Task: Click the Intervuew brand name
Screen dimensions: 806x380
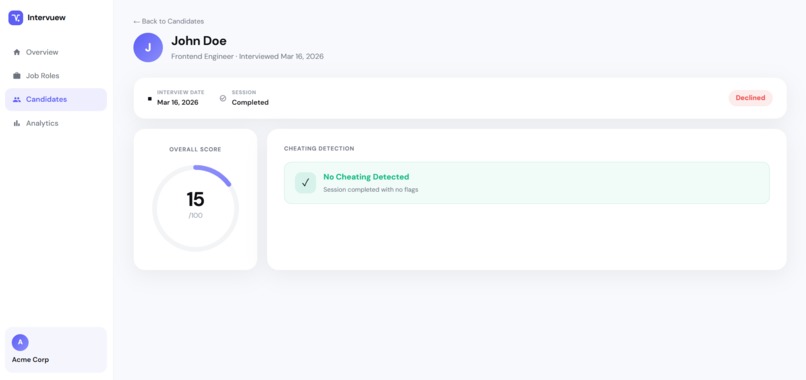Action: [47, 18]
